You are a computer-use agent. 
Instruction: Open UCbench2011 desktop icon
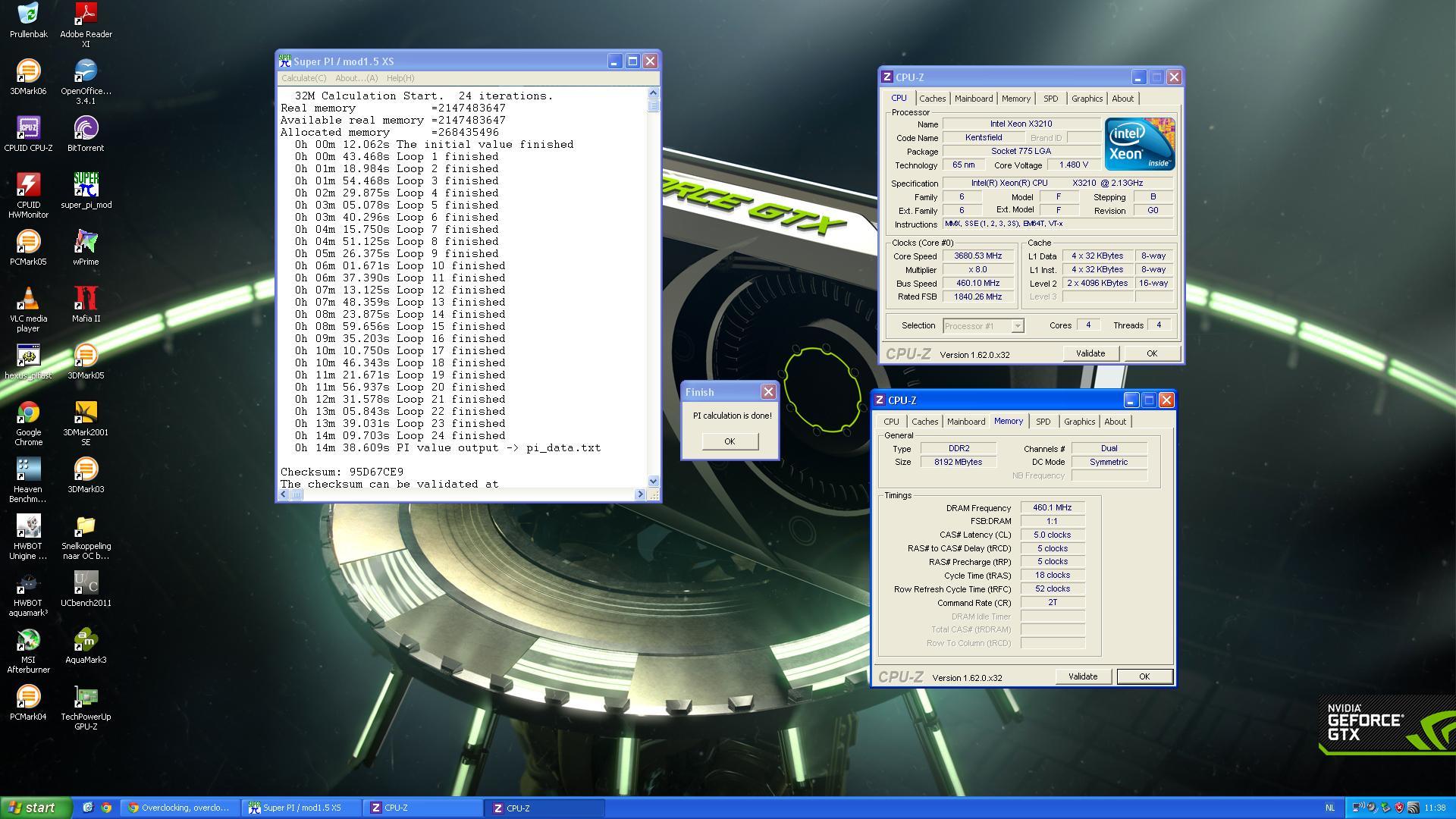pos(86,588)
